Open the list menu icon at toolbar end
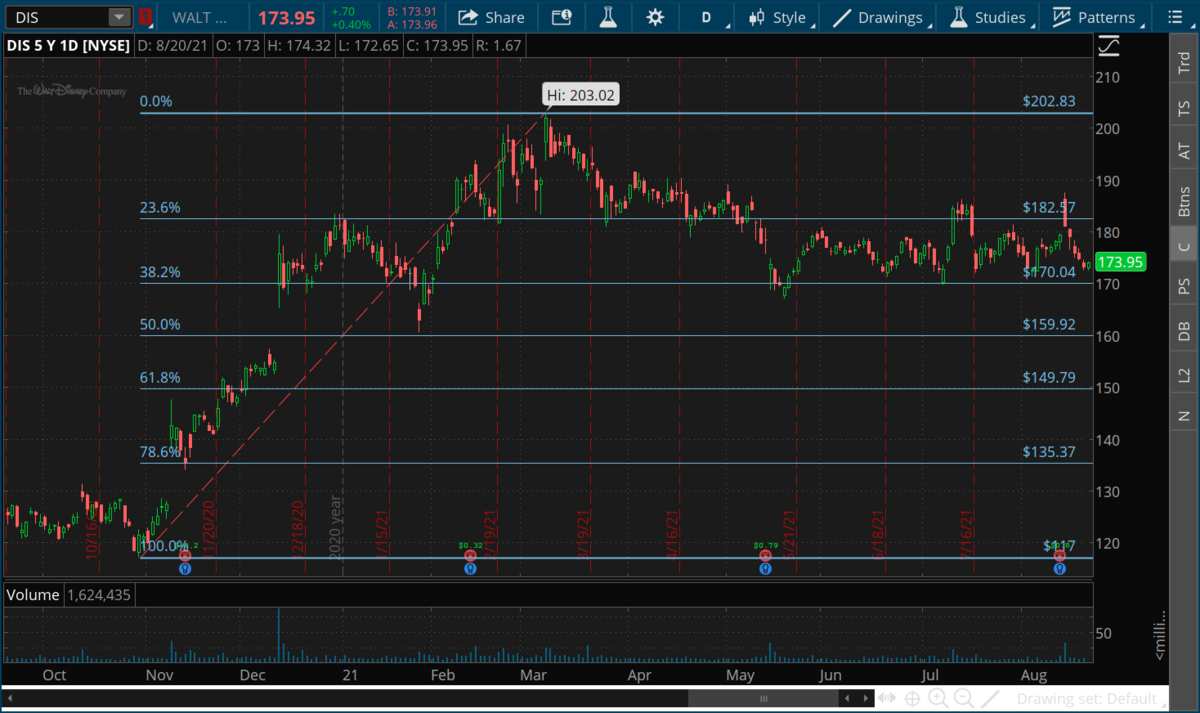The image size is (1200, 713). pos(1176,17)
